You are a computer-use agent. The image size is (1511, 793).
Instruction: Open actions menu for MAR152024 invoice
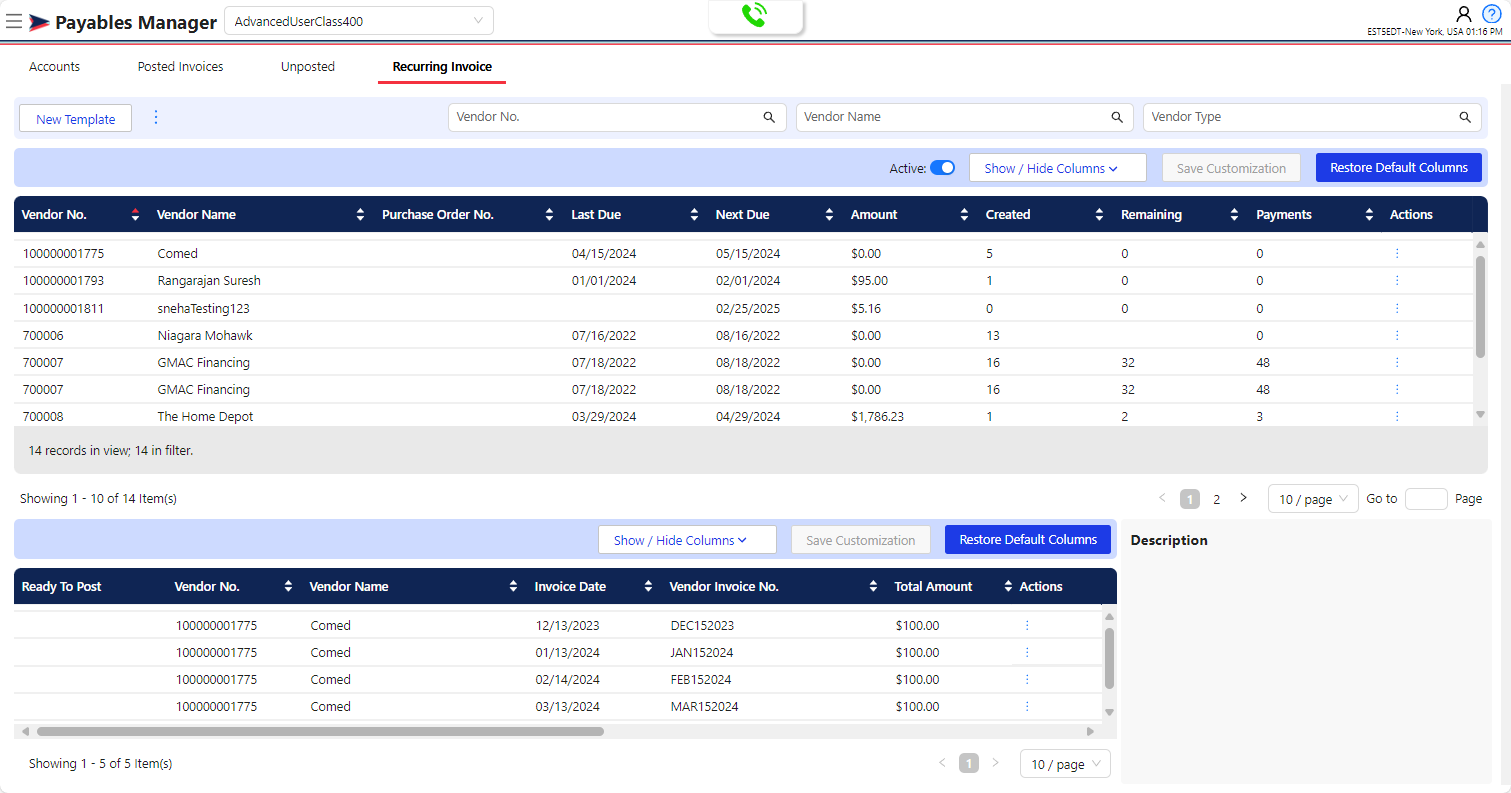(1027, 706)
